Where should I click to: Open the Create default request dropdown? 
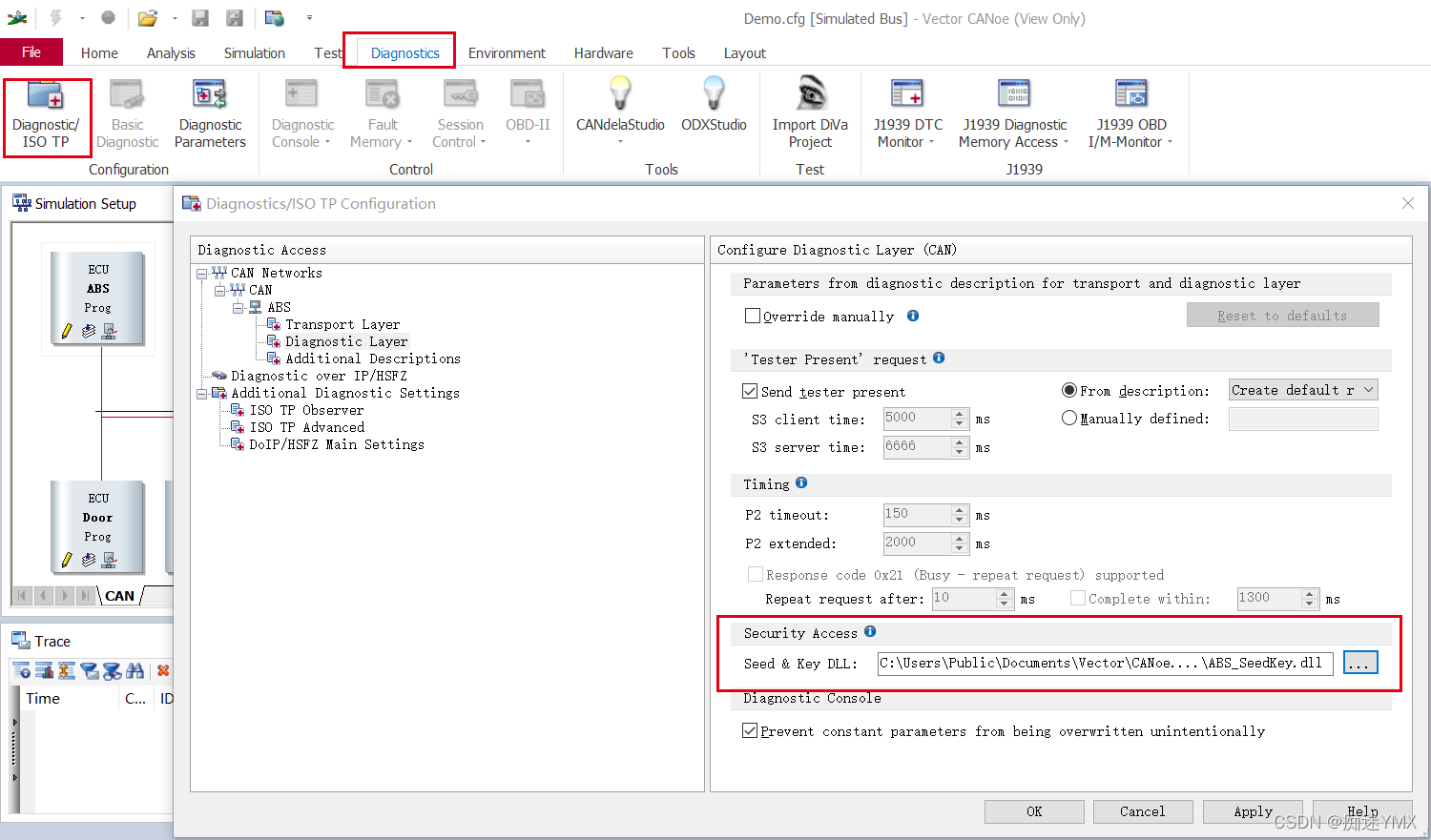pyautogui.click(x=1303, y=390)
